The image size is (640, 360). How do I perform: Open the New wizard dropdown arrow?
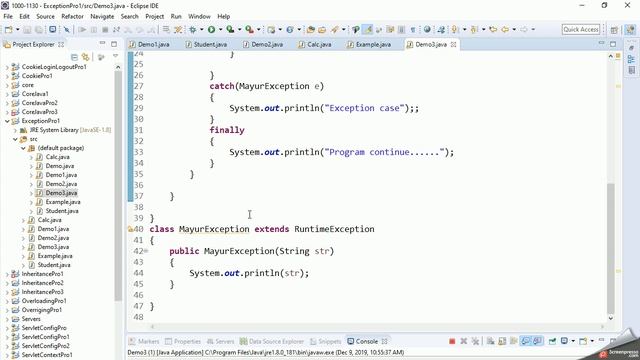point(18,29)
